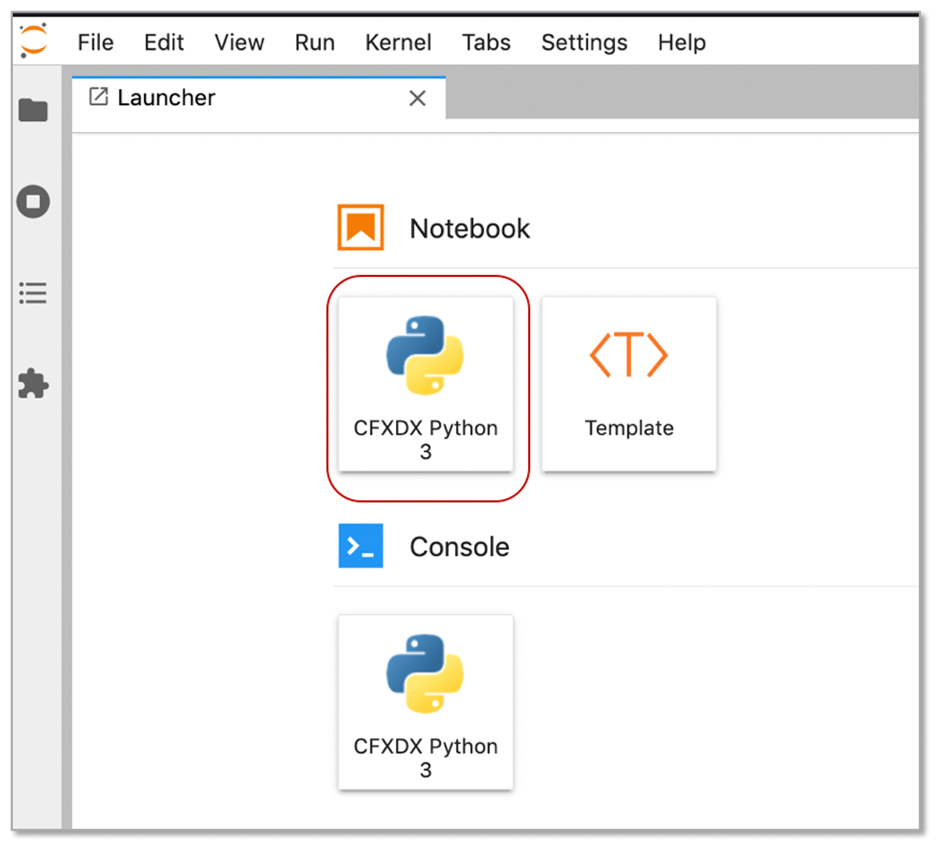The image size is (936, 846).
Task: Open the View menu
Action: click(x=239, y=42)
